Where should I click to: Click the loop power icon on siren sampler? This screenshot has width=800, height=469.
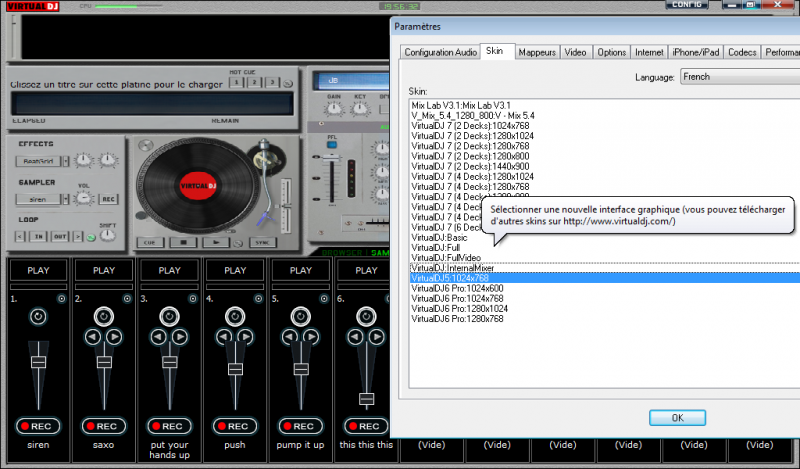click(x=37, y=316)
